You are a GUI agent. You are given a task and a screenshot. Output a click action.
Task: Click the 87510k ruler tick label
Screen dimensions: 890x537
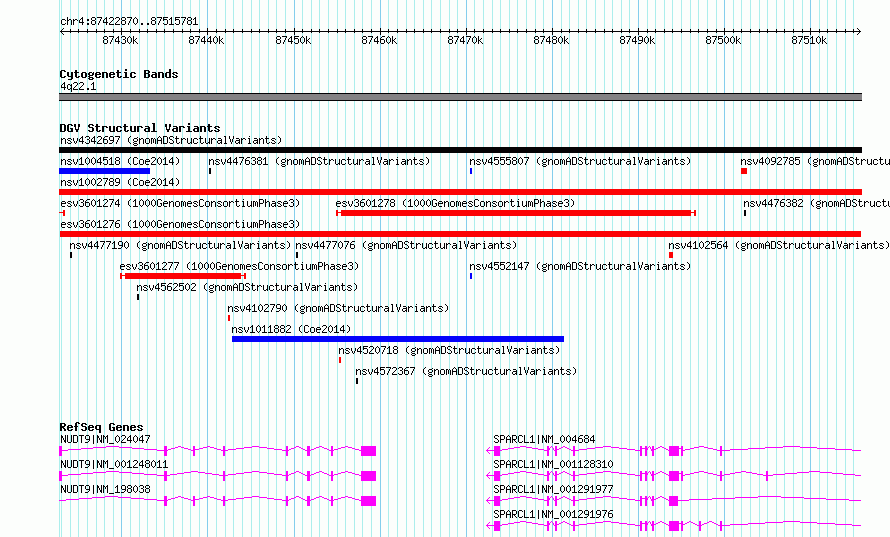[x=809, y=40]
